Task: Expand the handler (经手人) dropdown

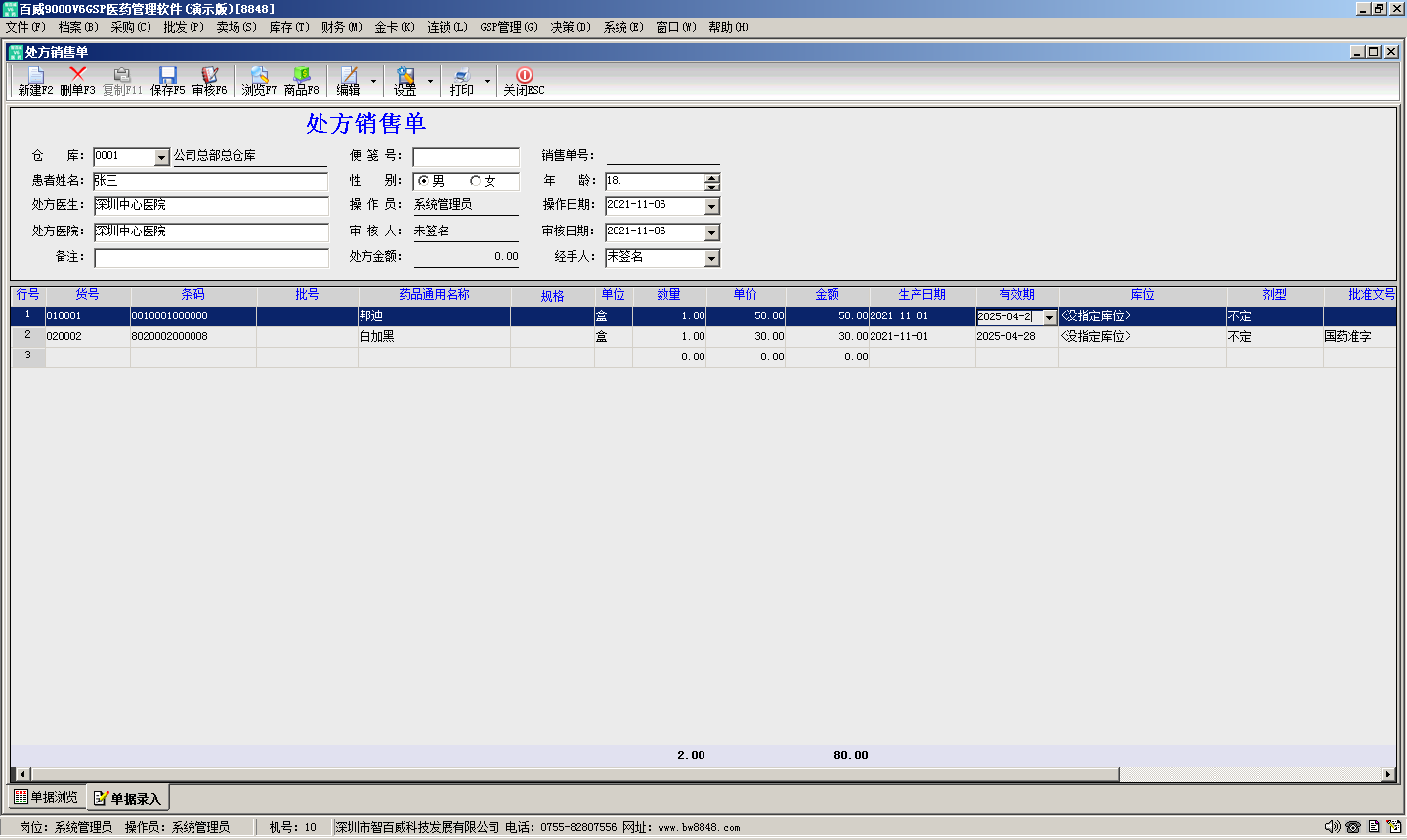Action: tap(712, 259)
